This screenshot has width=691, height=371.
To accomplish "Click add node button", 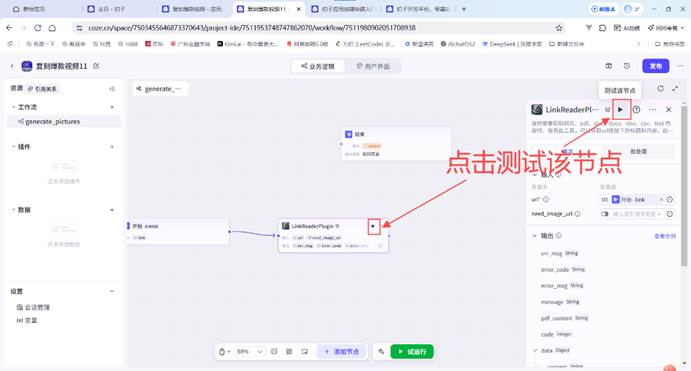I will (x=342, y=351).
